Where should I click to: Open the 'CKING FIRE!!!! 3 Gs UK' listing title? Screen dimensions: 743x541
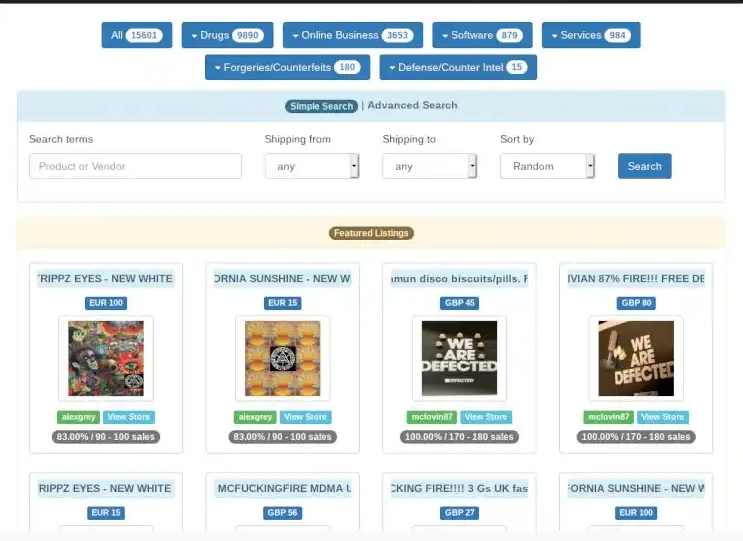pos(459,488)
